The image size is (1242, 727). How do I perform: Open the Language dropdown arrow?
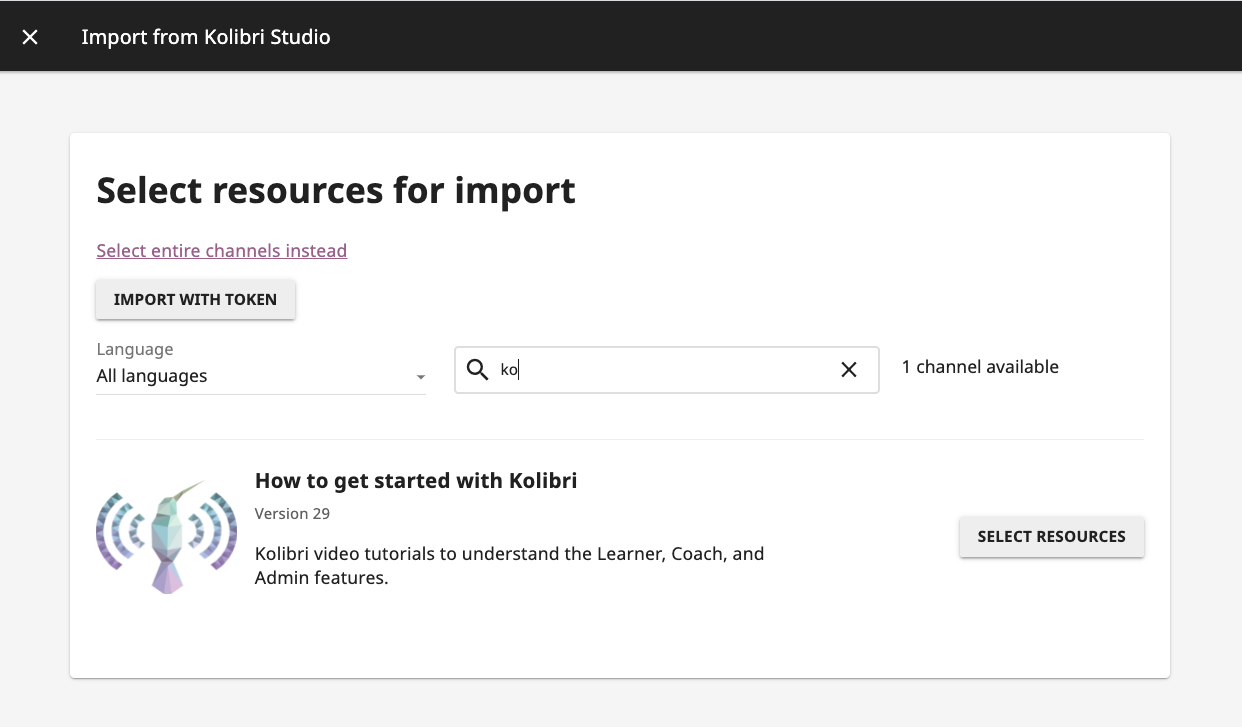click(x=421, y=377)
